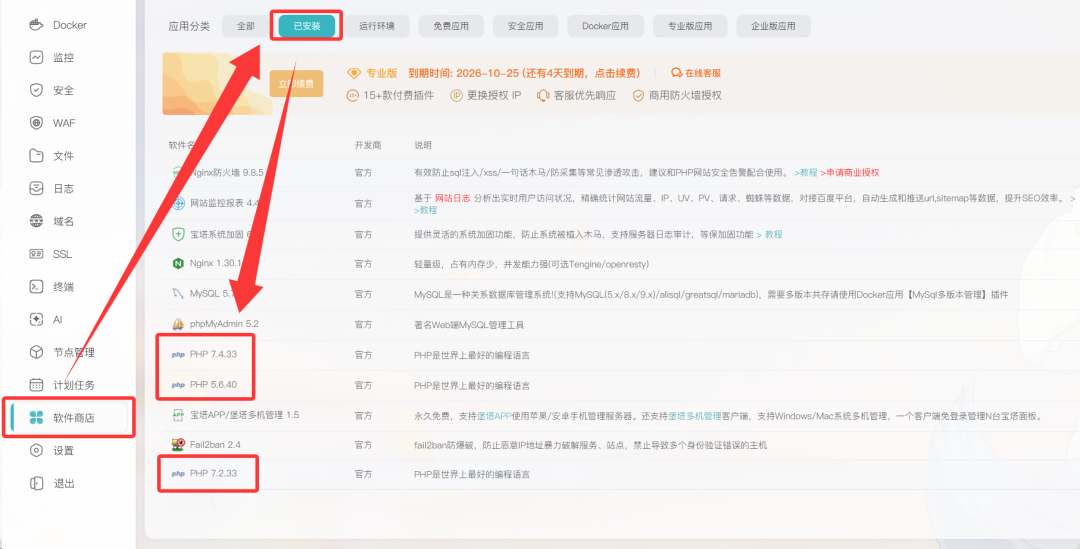Open the 监控 monitoring icon
1080x549 pixels.
click(x=37, y=57)
